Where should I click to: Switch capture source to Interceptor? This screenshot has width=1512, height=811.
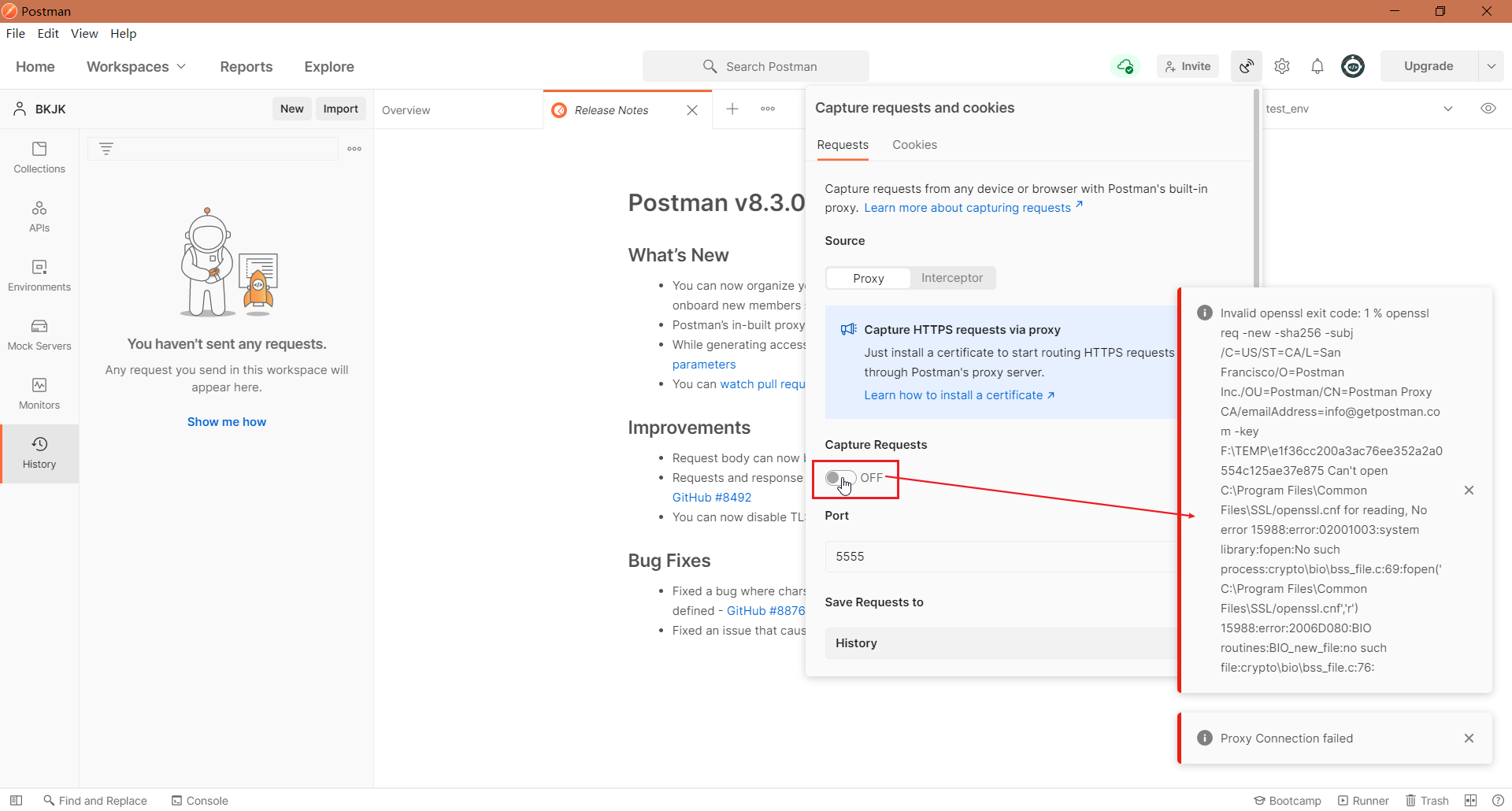click(952, 277)
